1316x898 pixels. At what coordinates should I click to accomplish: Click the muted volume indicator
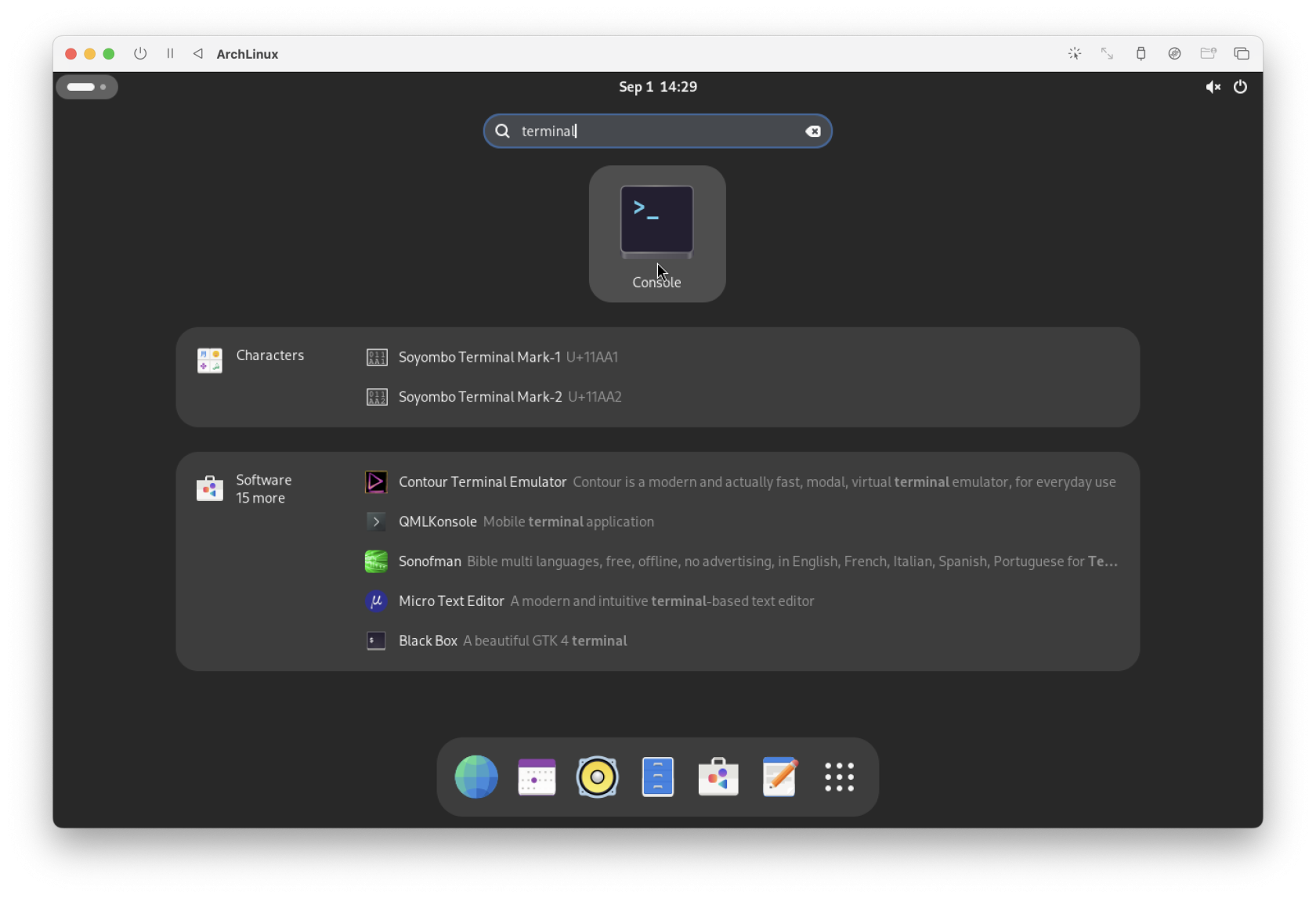(x=1213, y=87)
